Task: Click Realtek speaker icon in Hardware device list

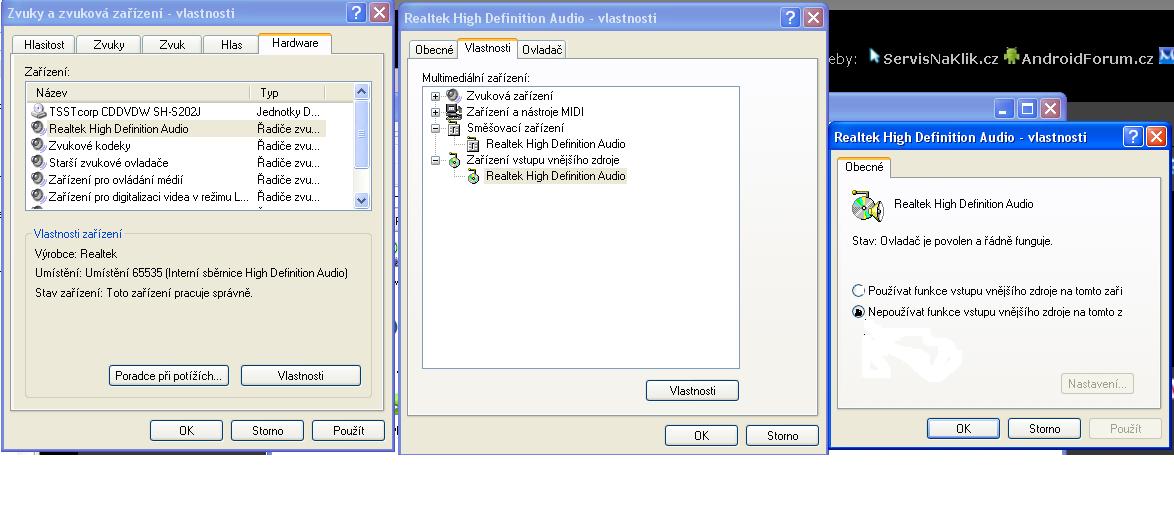Action: coord(39,129)
